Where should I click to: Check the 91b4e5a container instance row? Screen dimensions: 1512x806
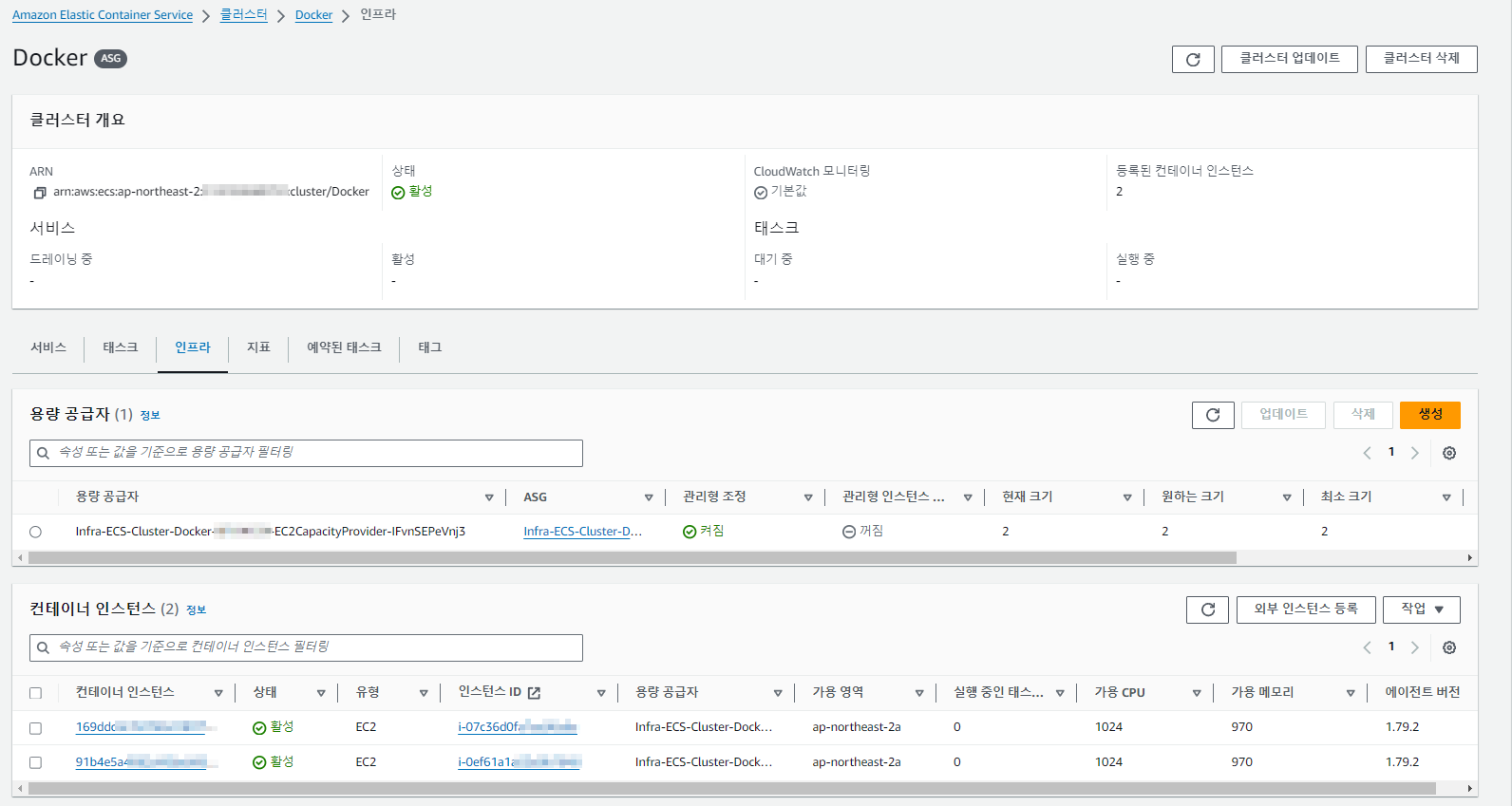(35, 762)
